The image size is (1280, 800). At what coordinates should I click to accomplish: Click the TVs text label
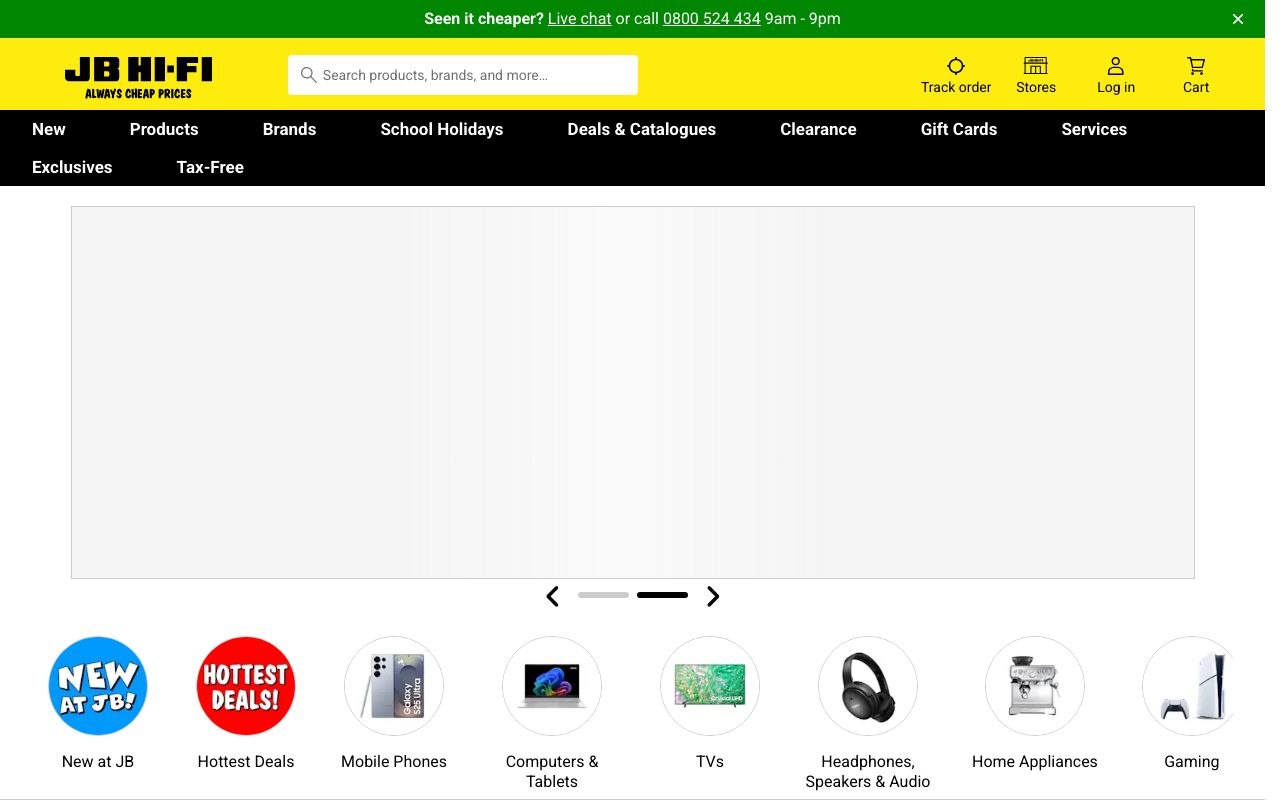(710, 762)
